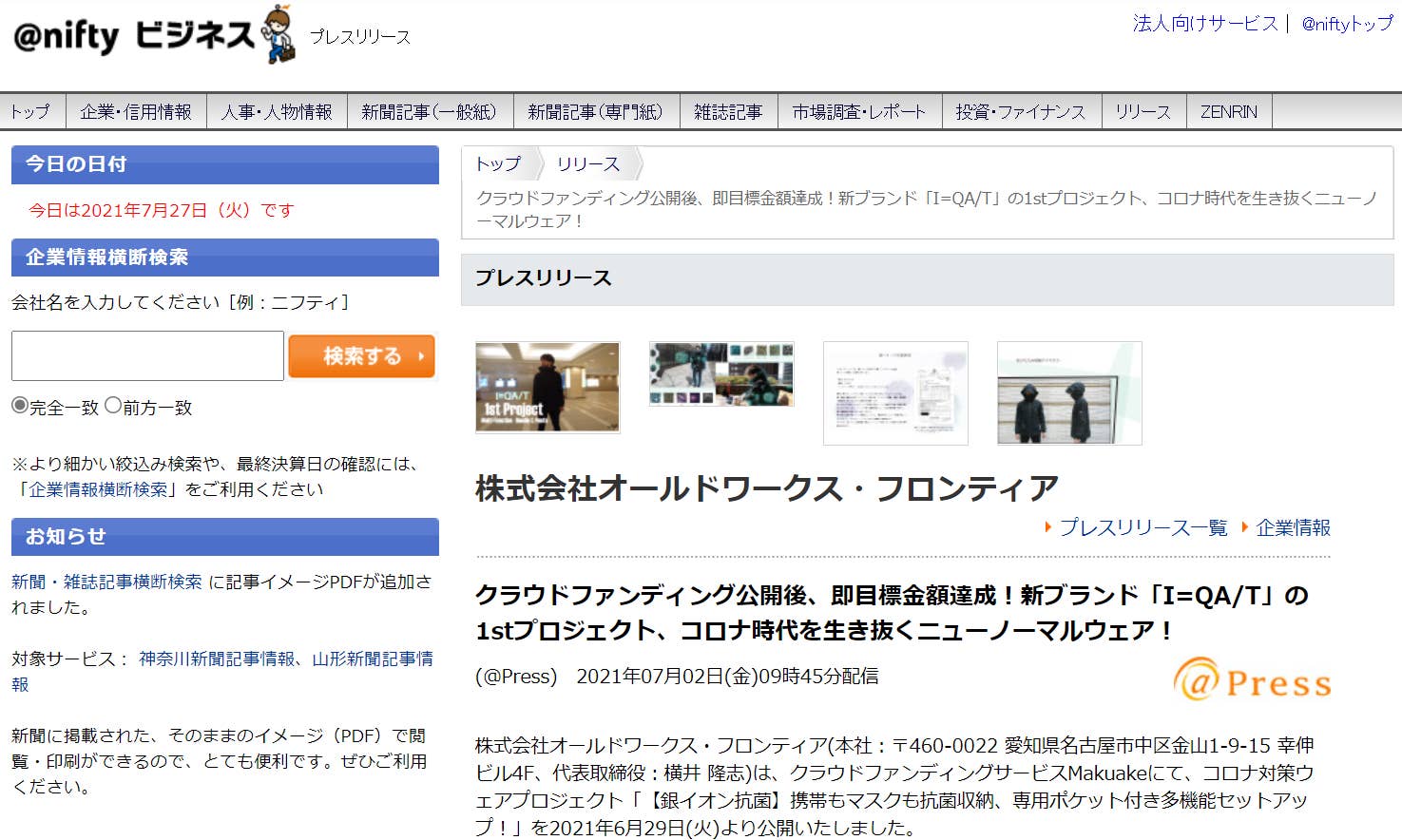Click the 株式会社オールドワークス・フロンティア heading
1402x840 pixels.
[x=766, y=488]
